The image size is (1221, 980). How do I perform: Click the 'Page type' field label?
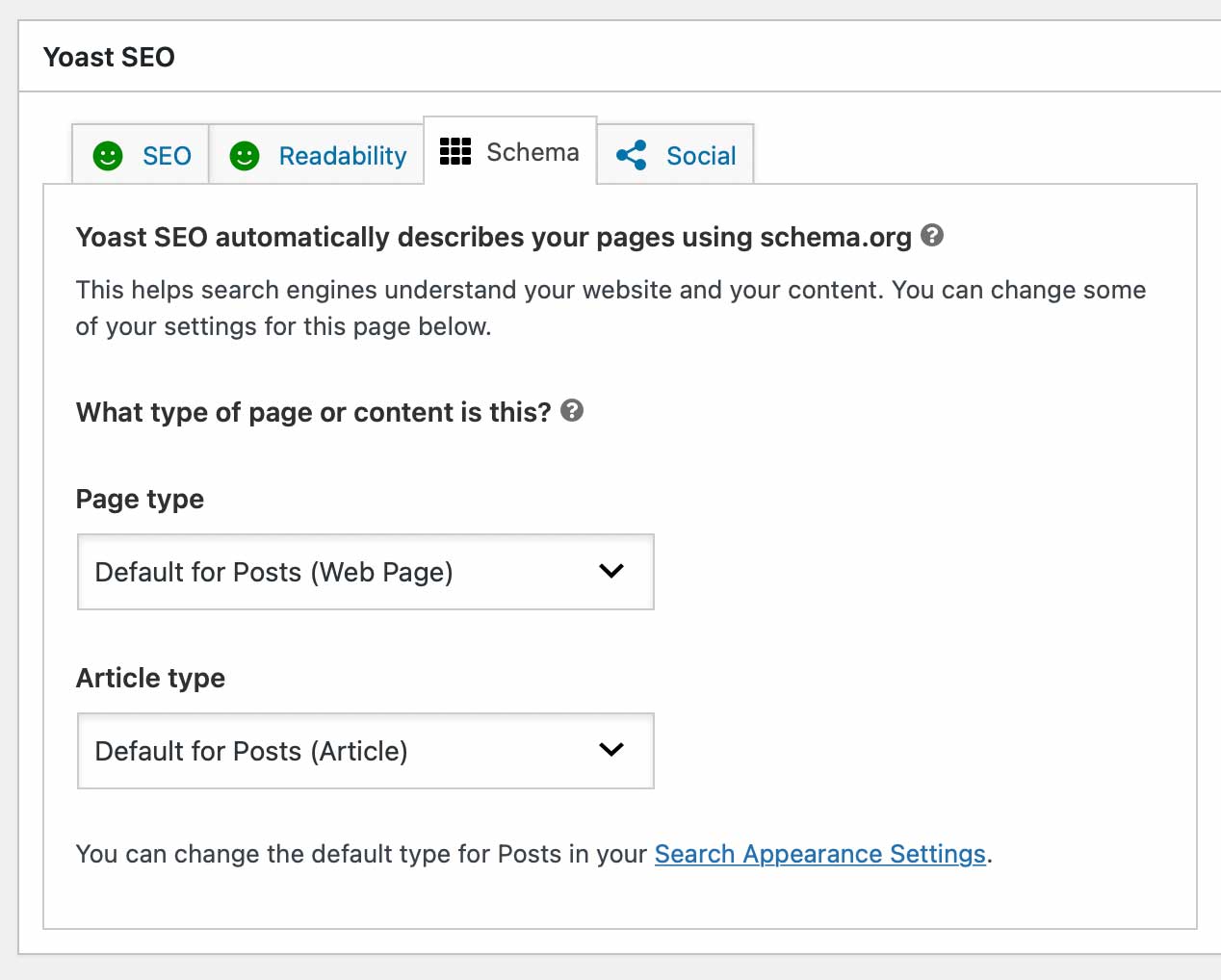(x=140, y=500)
